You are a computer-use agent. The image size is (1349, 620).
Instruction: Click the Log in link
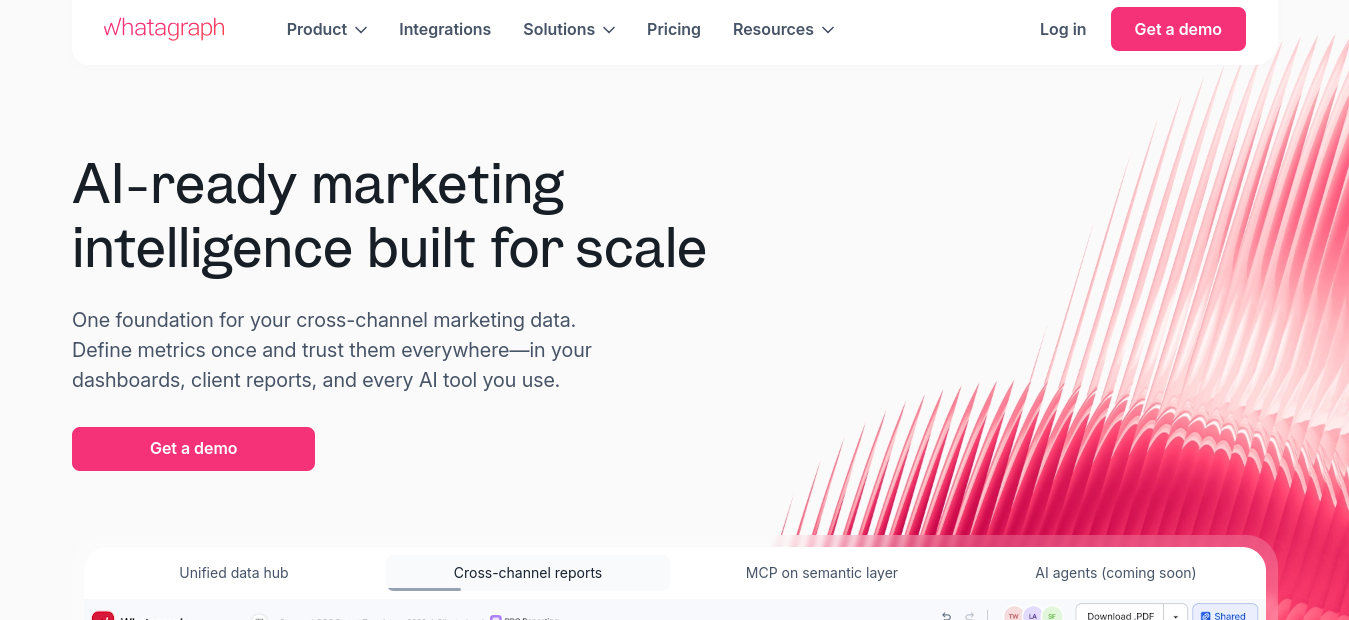1063,30
